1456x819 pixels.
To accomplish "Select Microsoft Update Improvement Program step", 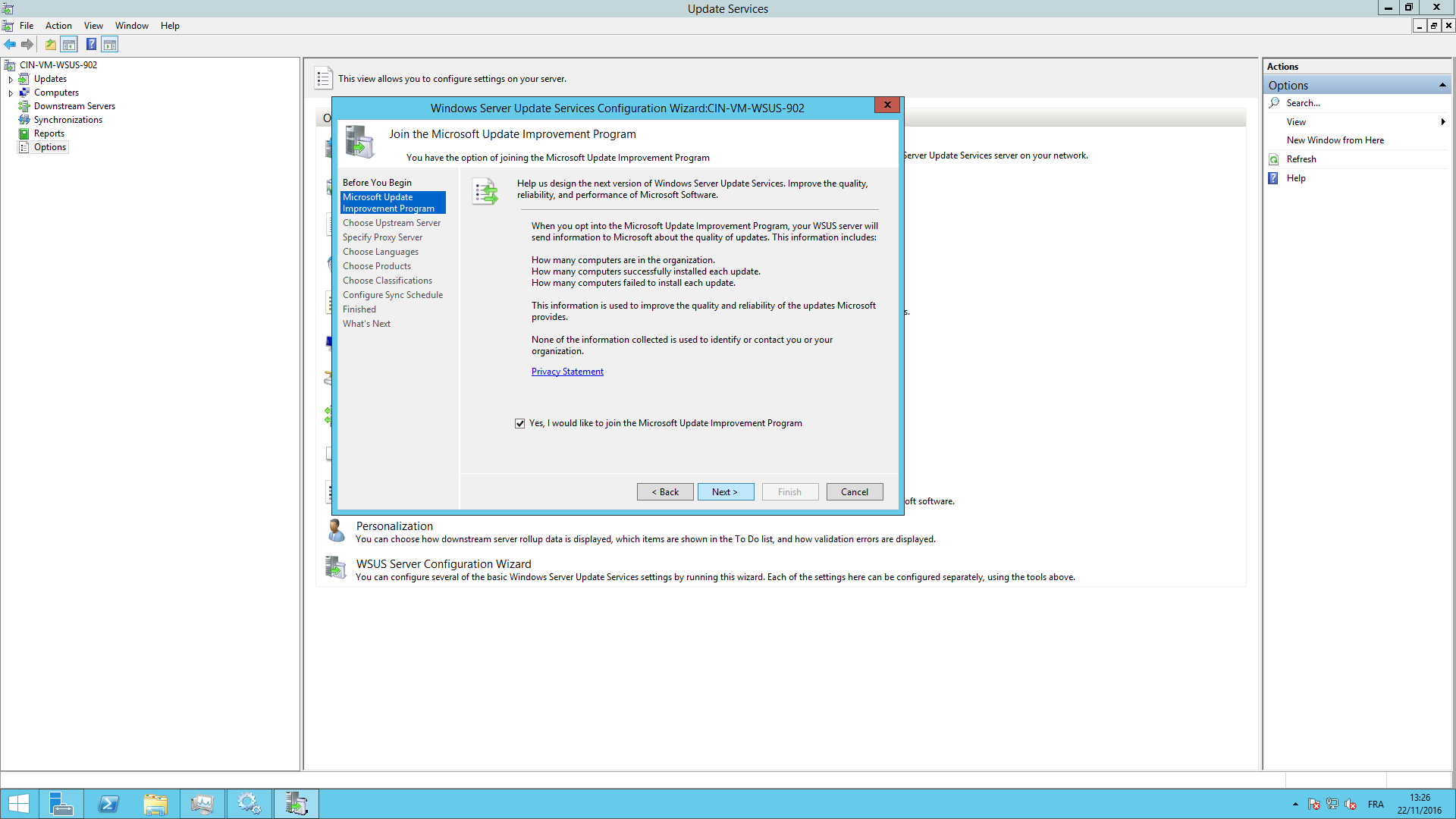I will click(x=393, y=202).
